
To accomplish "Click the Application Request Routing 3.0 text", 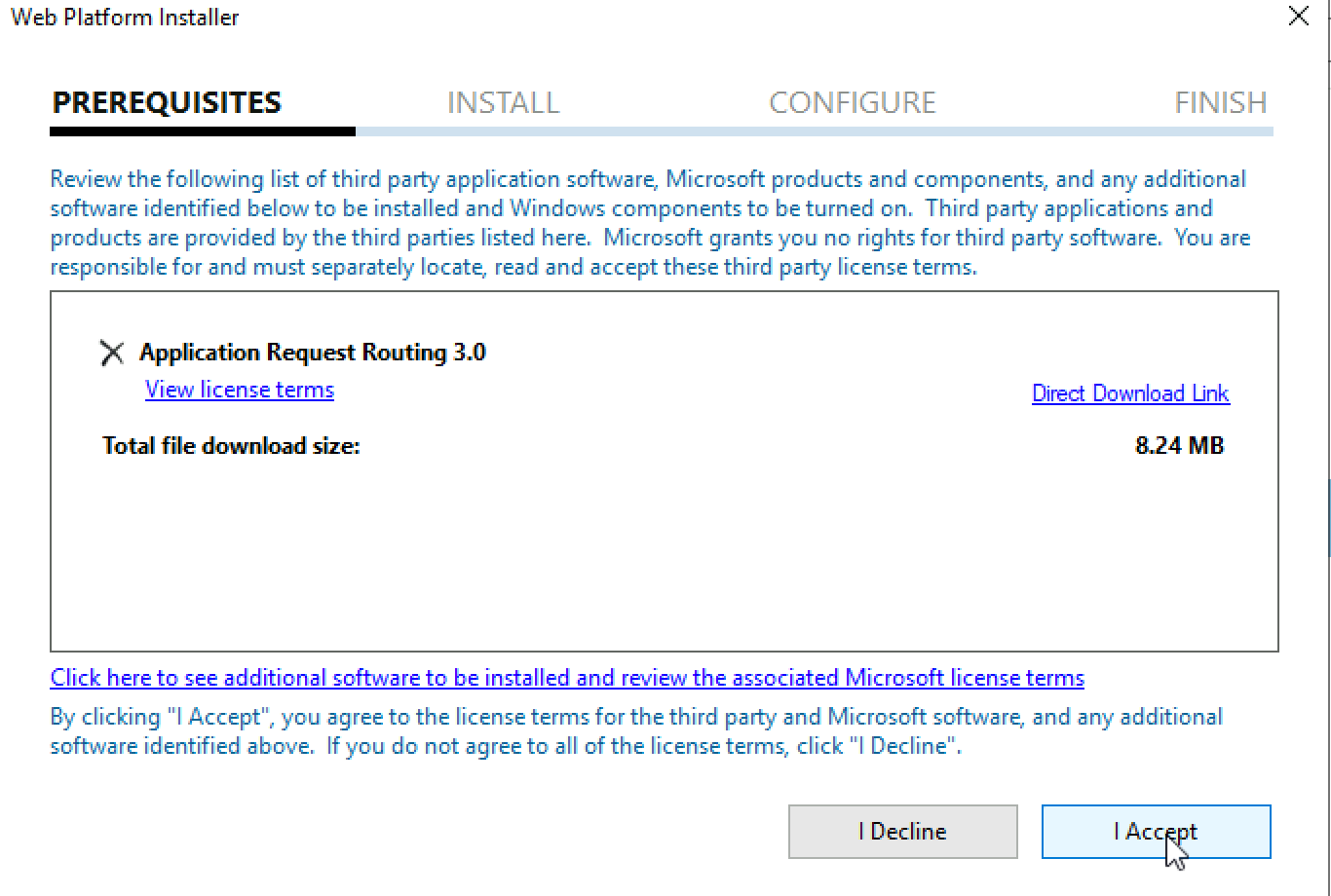I will (313, 353).
